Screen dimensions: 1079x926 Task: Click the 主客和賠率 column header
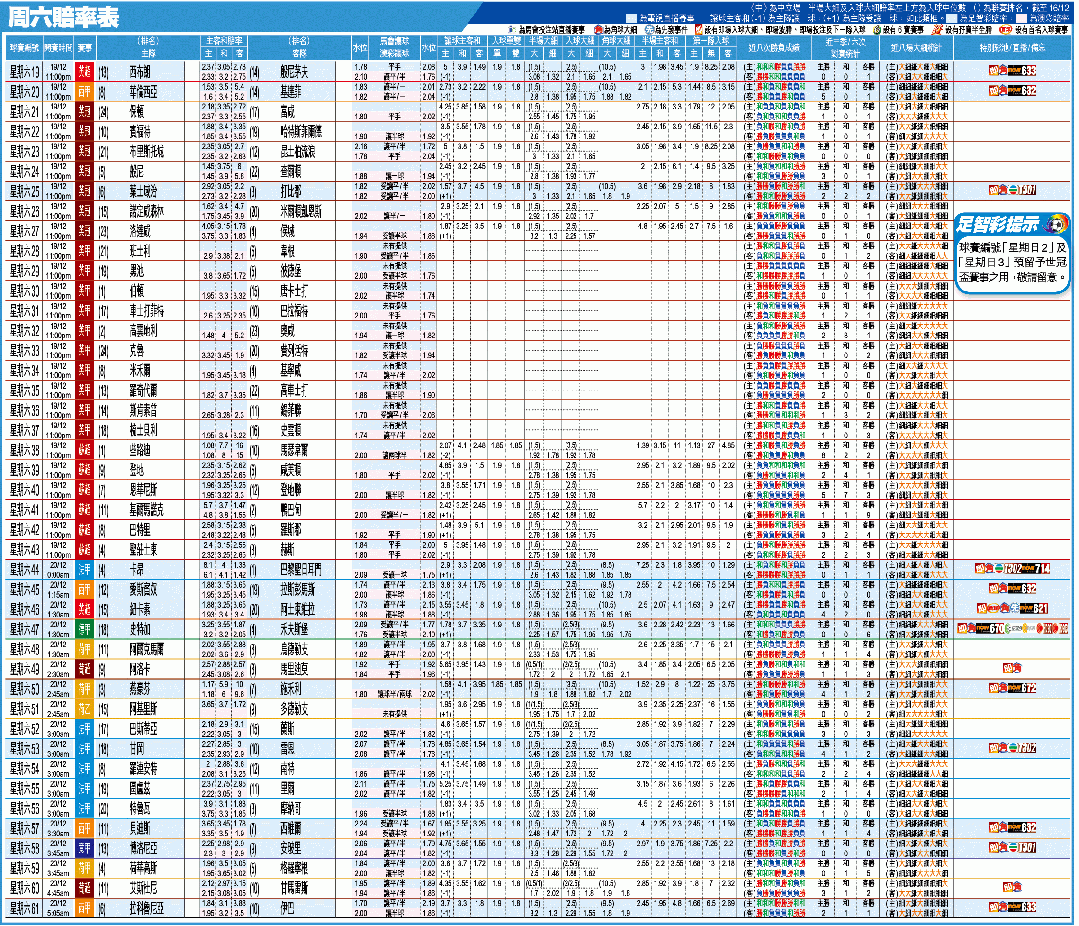(224, 41)
